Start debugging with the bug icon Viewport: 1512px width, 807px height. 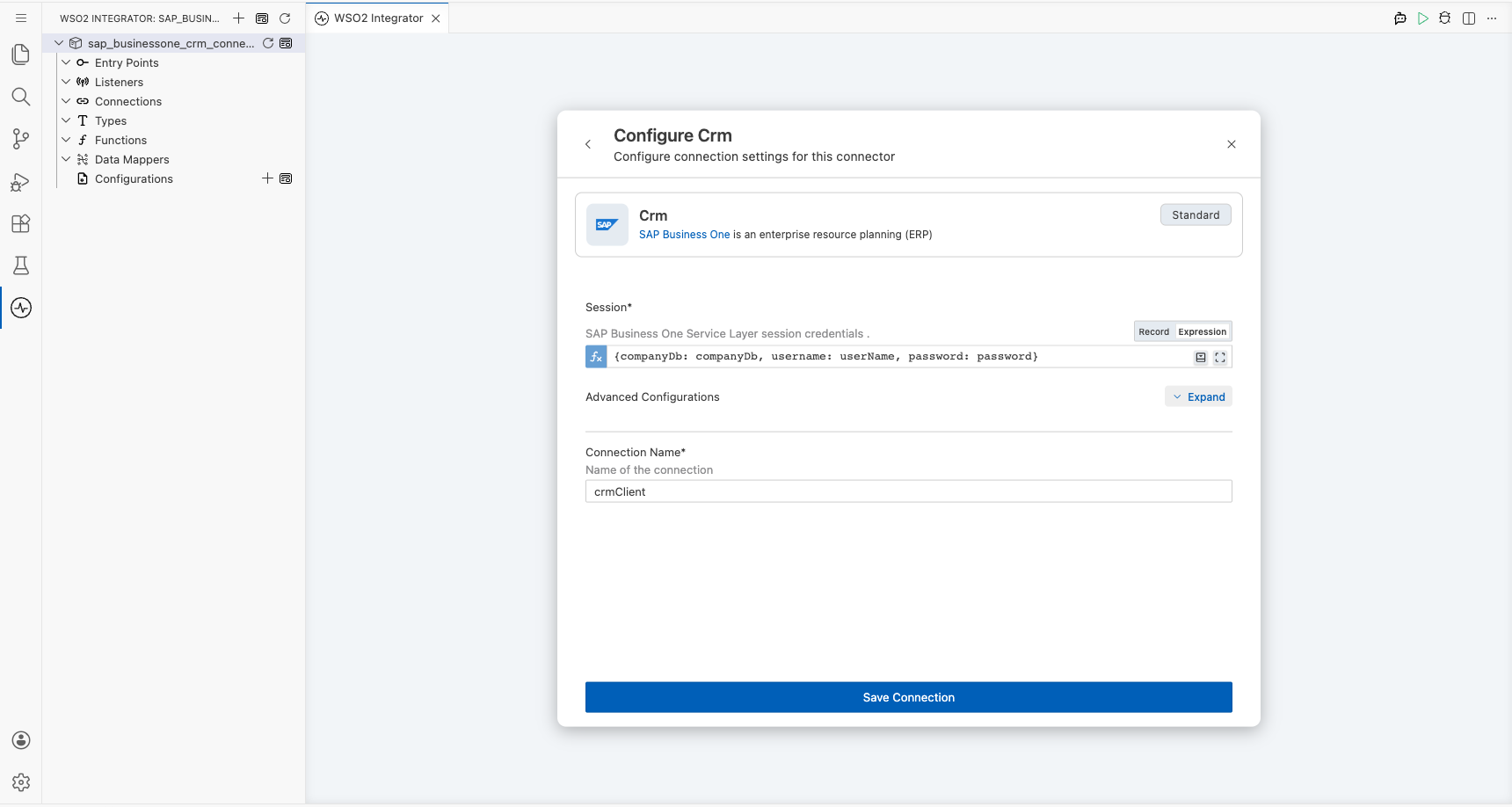(x=1445, y=18)
